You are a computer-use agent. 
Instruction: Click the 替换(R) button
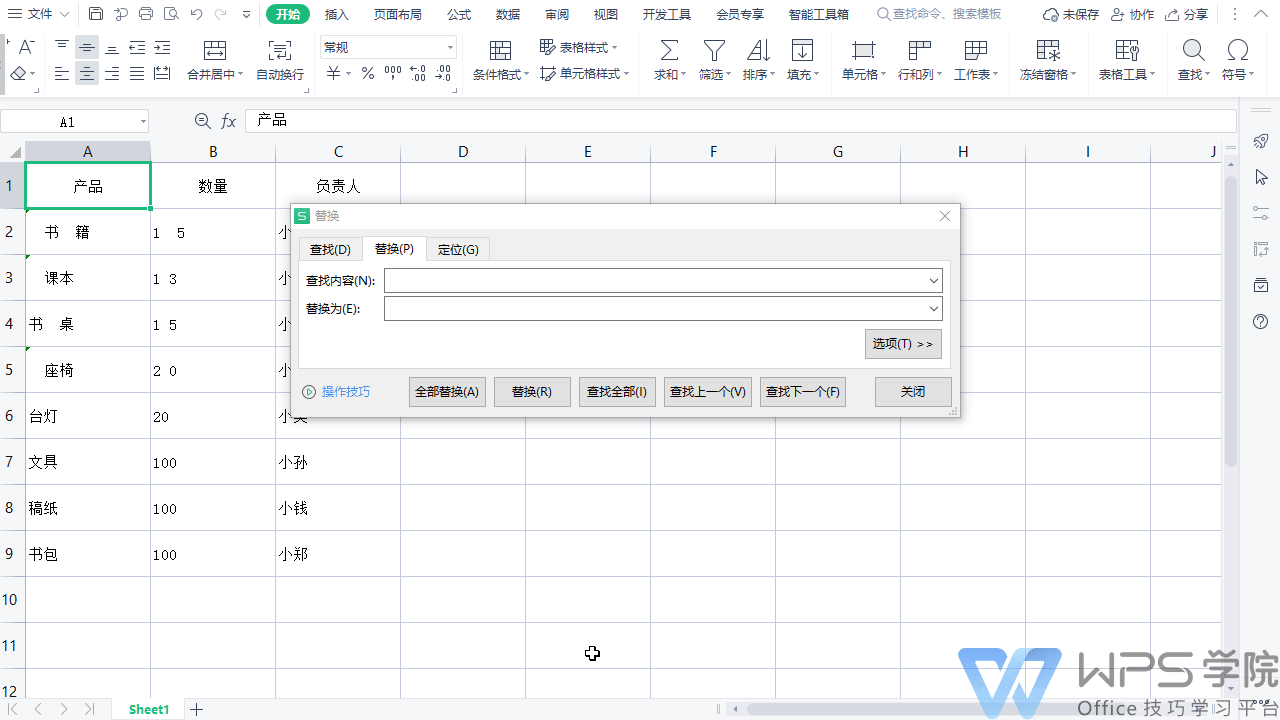click(x=532, y=392)
